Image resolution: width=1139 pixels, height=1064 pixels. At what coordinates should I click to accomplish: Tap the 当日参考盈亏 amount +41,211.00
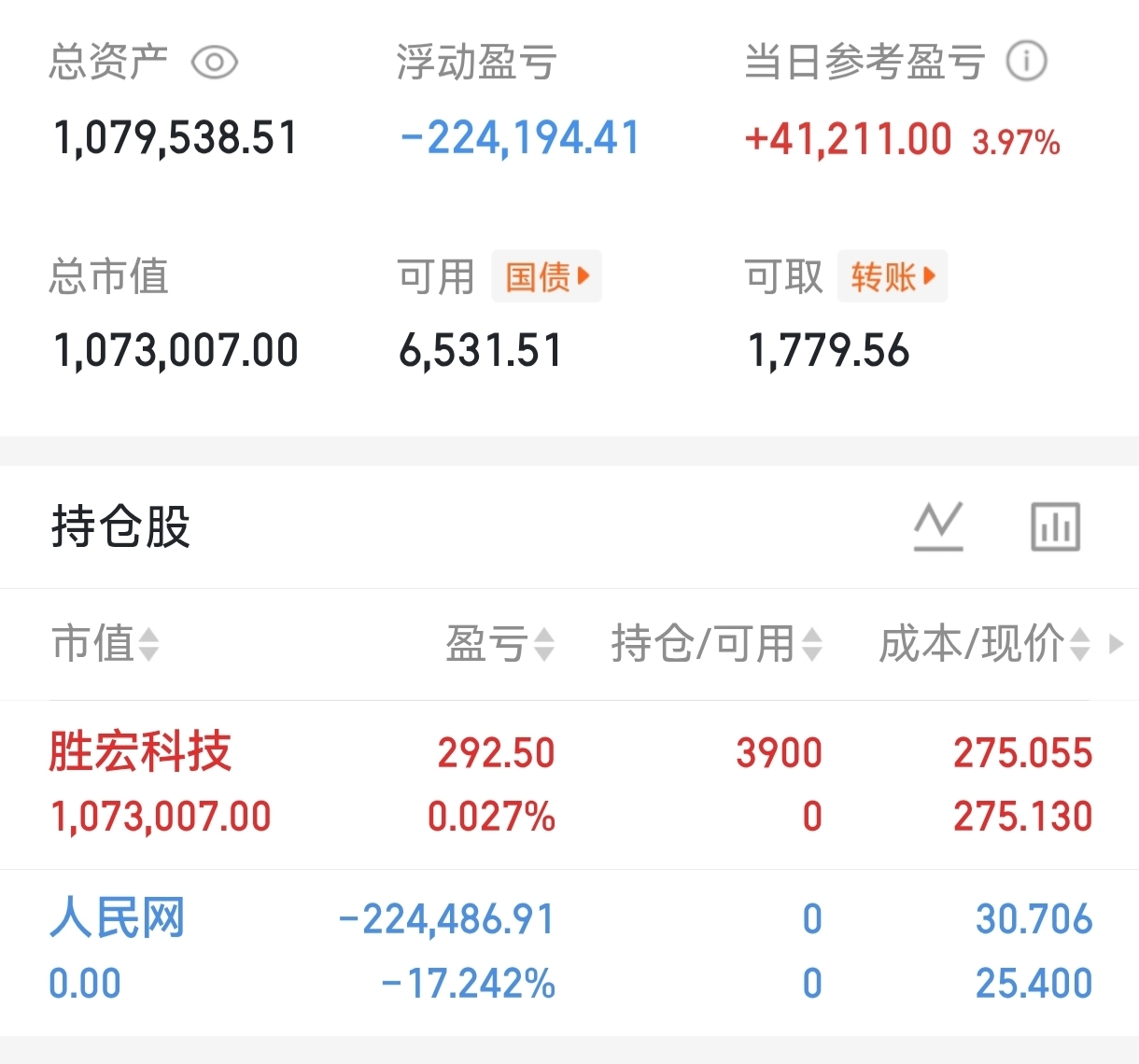[x=848, y=140]
